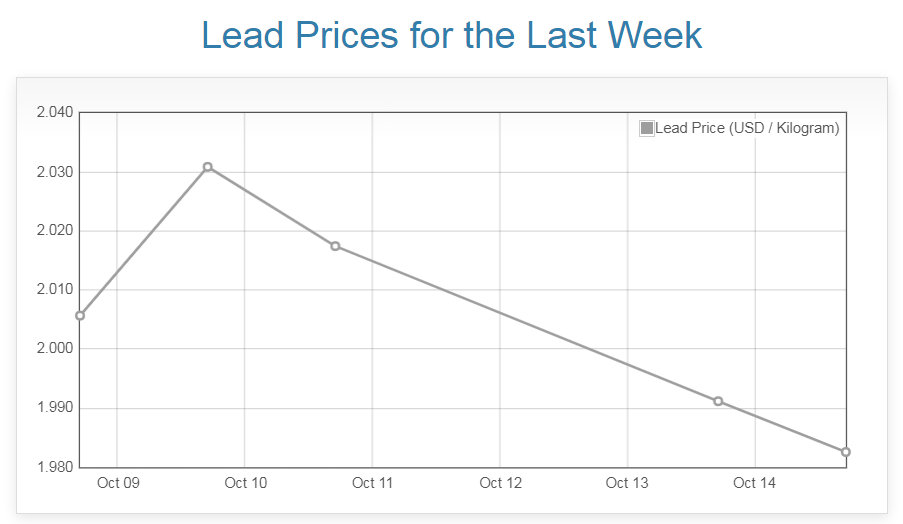The image size is (903, 524).
Task: Toggle the Lead Price (USD / Kilogram) legend label
Action: pyautogui.click(x=747, y=128)
